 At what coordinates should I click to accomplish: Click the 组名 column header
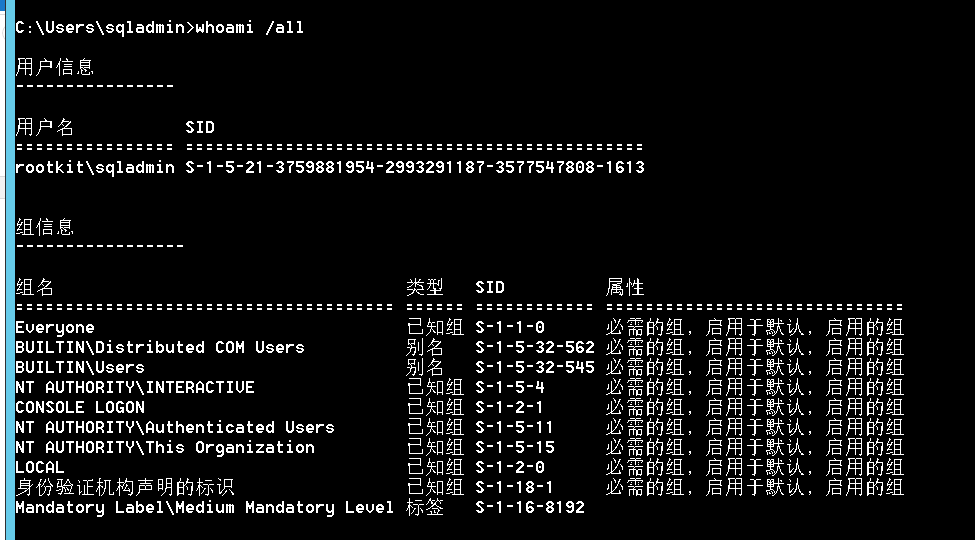(35, 287)
